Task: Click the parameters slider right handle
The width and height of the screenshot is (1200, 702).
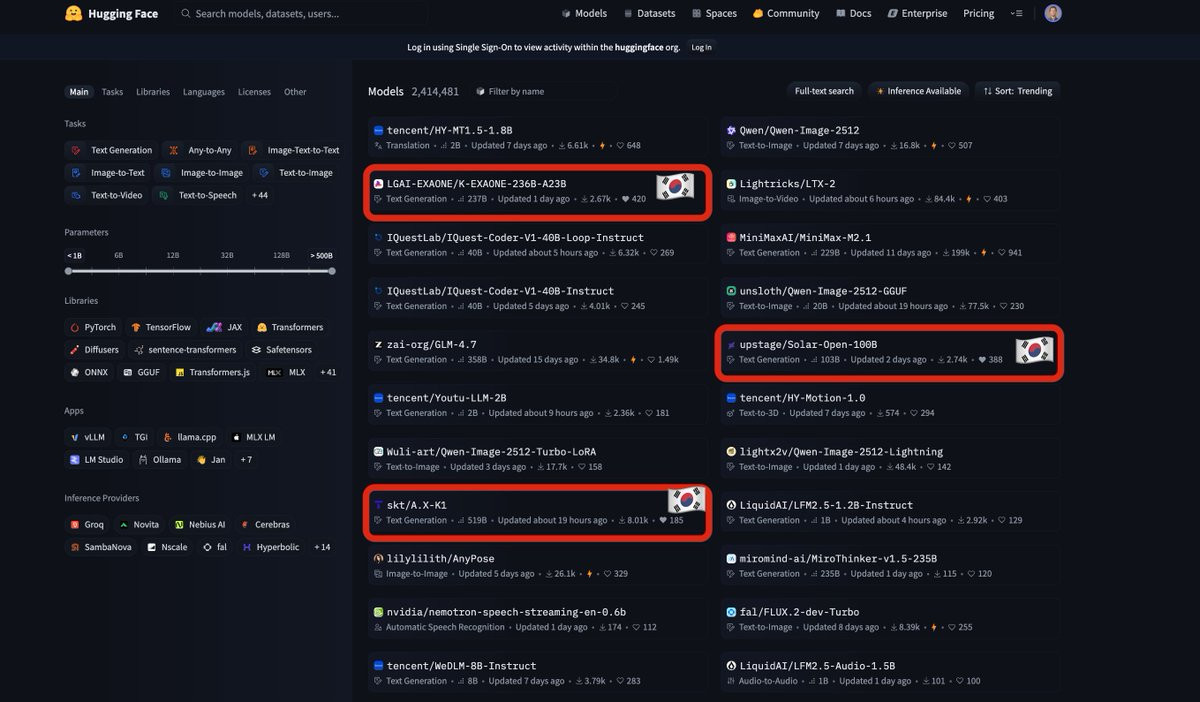Action: click(x=332, y=271)
